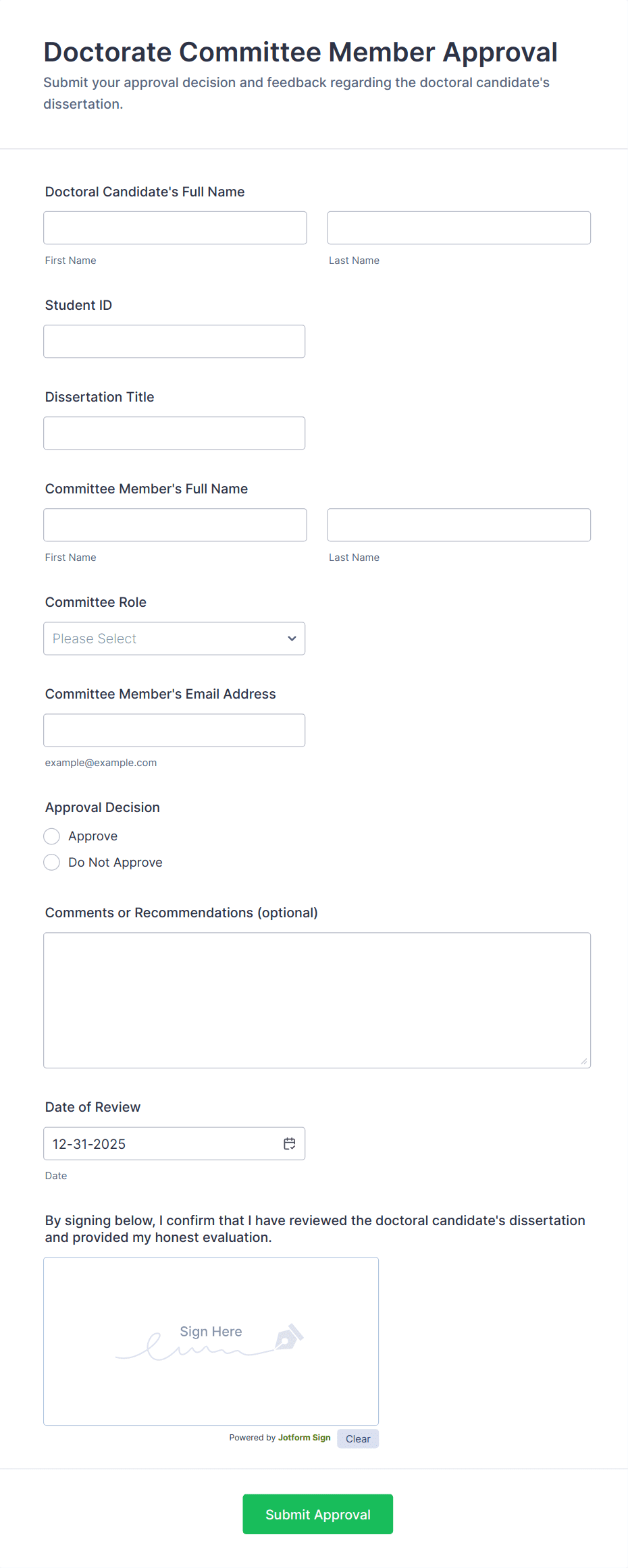Click the dropdown chevron on Committee Role
Image resolution: width=628 pixels, height=1568 pixels.
pos(291,638)
